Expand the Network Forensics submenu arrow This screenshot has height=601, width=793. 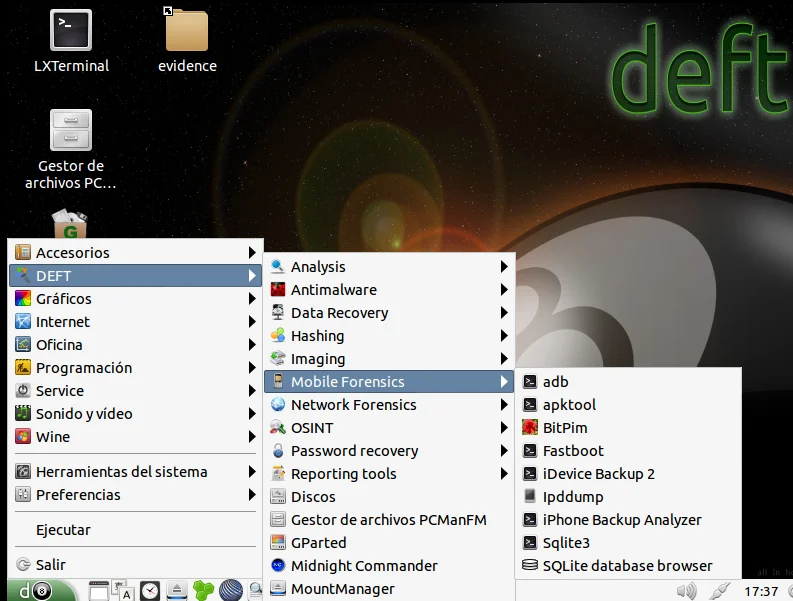(504, 405)
